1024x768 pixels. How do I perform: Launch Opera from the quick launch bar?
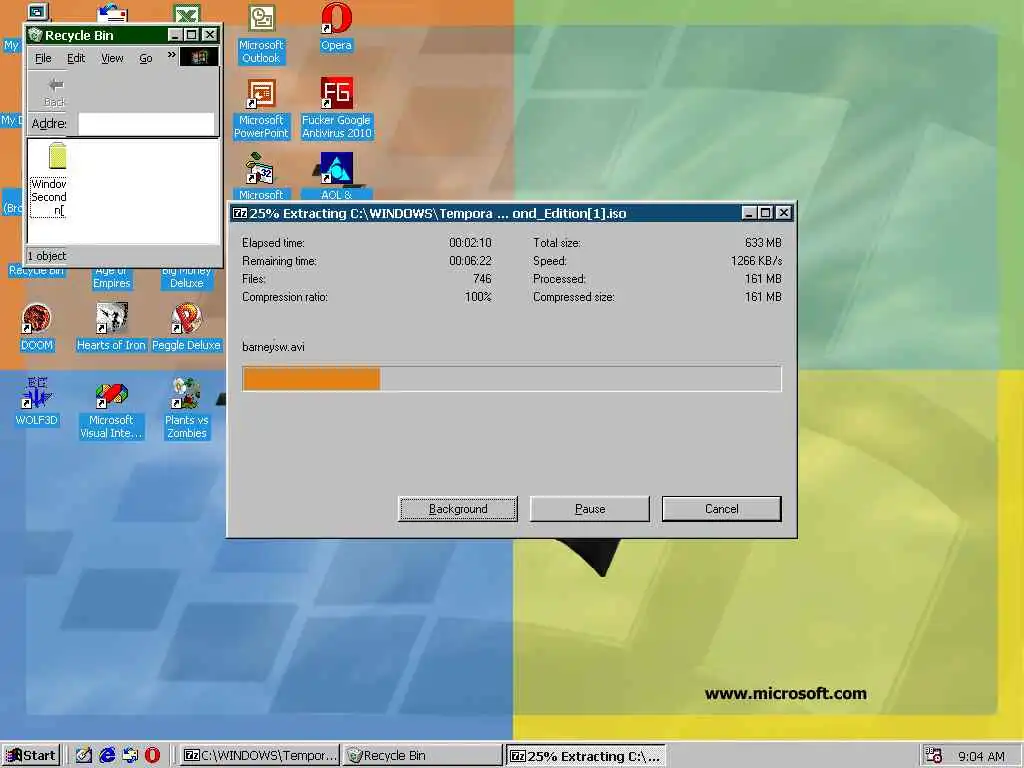point(152,756)
